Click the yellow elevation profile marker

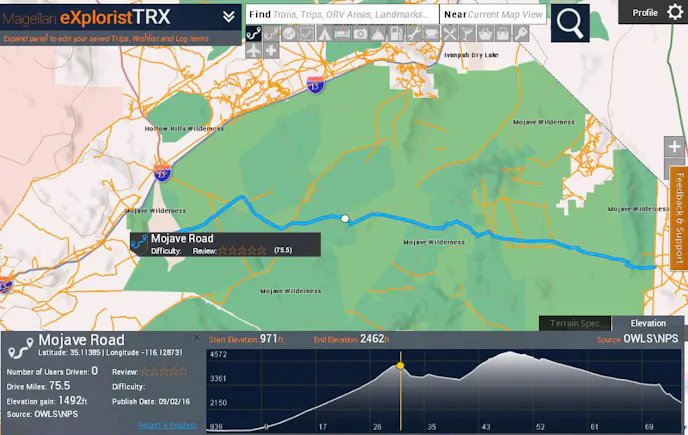(x=401, y=366)
